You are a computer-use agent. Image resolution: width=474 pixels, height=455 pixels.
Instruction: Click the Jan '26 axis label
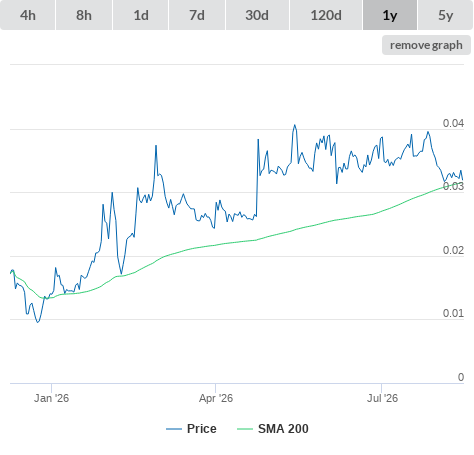pyautogui.click(x=51, y=398)
